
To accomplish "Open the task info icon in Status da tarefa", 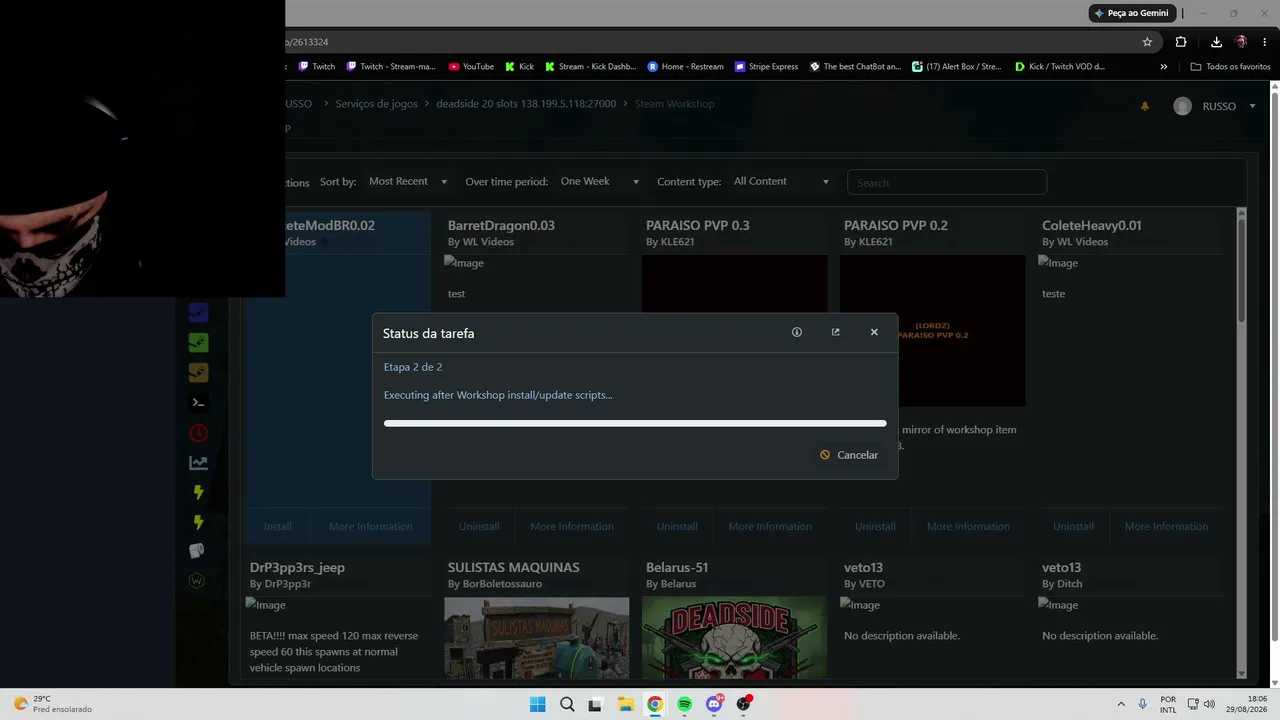I will click(797, 332).
